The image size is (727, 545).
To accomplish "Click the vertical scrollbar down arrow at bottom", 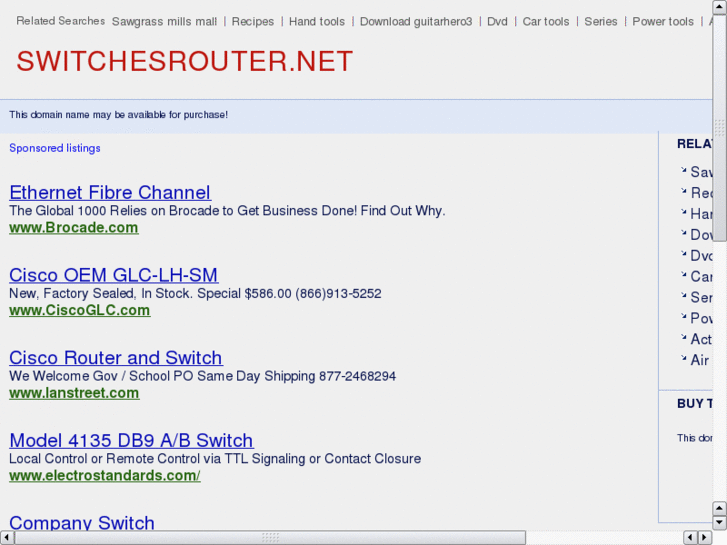I will pos(720,523).
